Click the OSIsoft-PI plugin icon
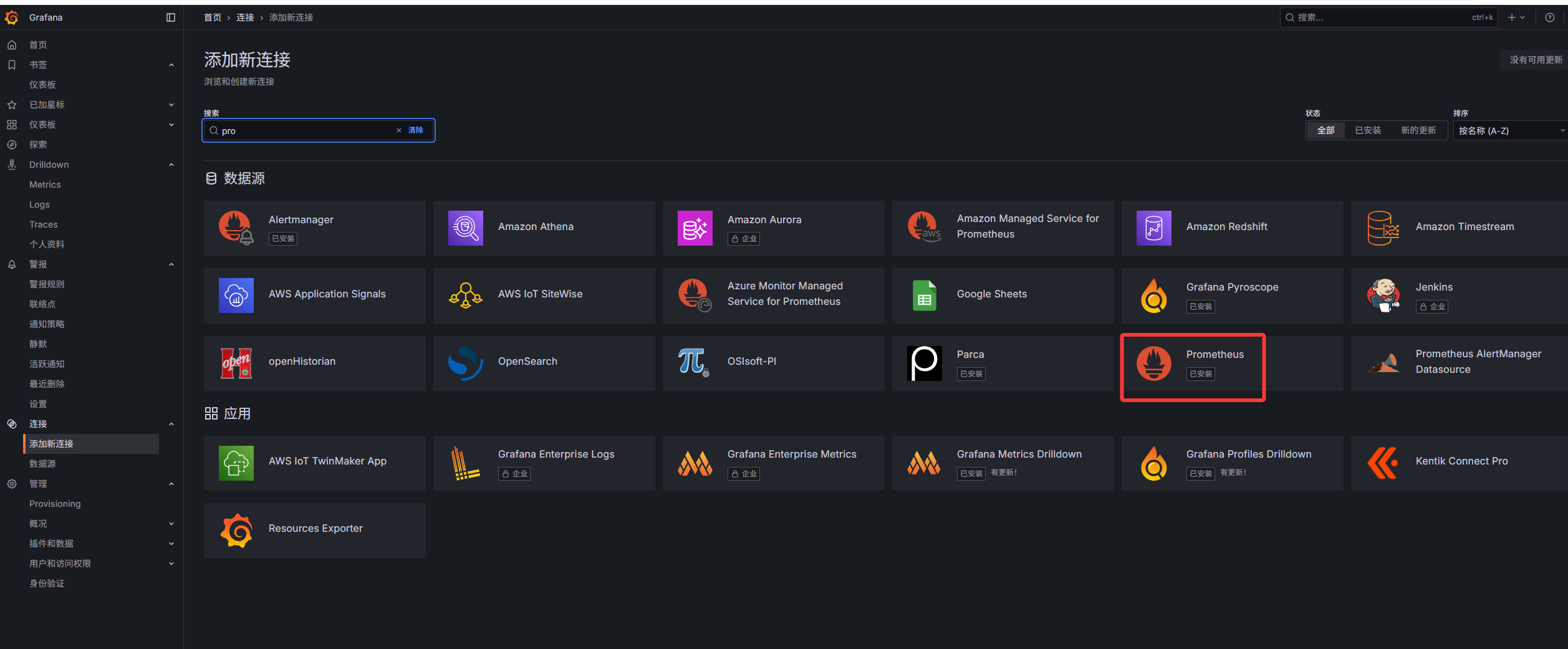This screenshot has width=1568, height=649. pos(694,363)
